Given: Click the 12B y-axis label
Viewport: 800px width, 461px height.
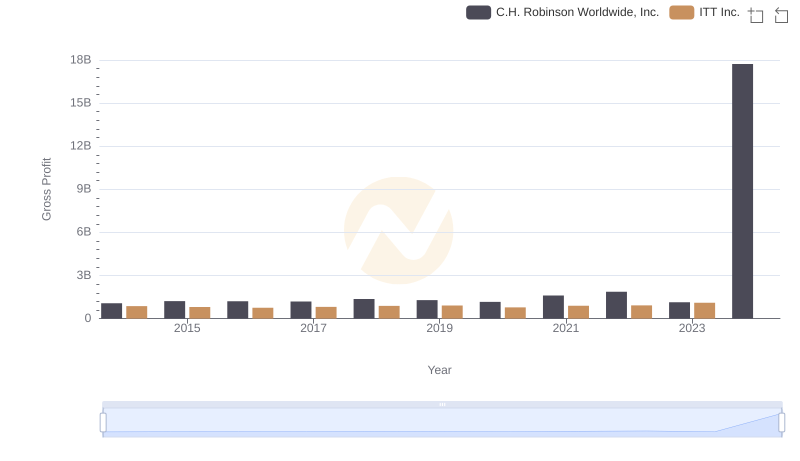Looking at the screenshot, I should coord(81,146).
